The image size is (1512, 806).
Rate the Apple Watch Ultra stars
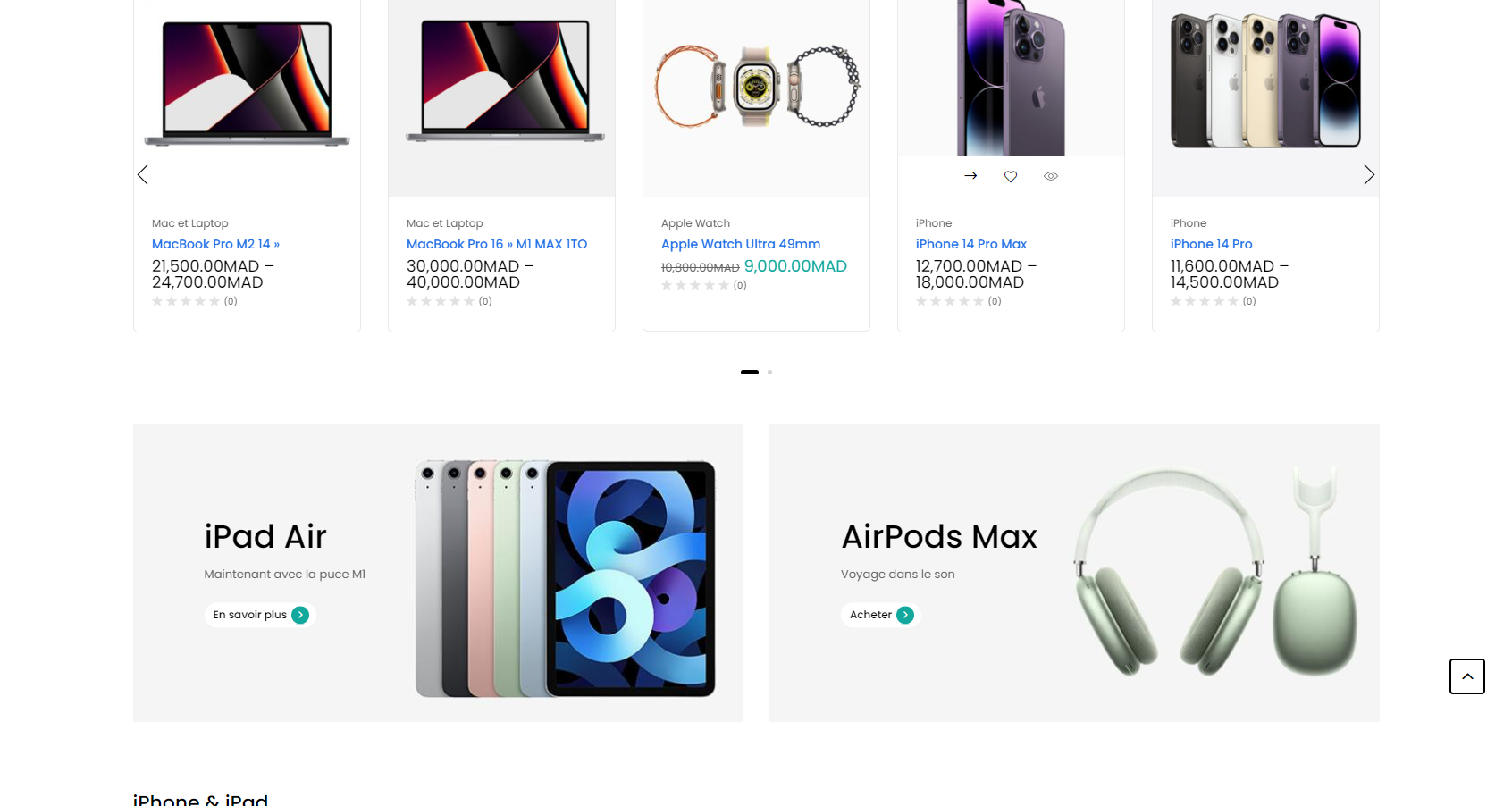tap(695, 285)
